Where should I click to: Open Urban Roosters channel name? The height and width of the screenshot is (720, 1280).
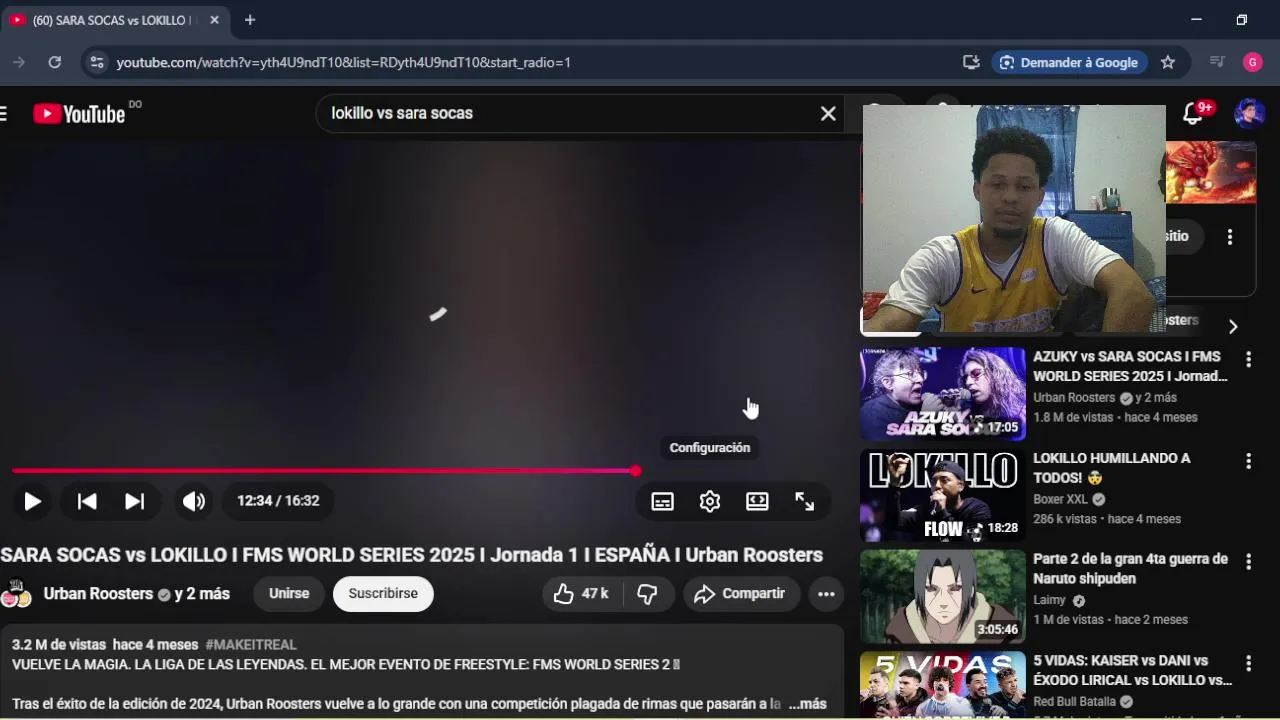98,594
